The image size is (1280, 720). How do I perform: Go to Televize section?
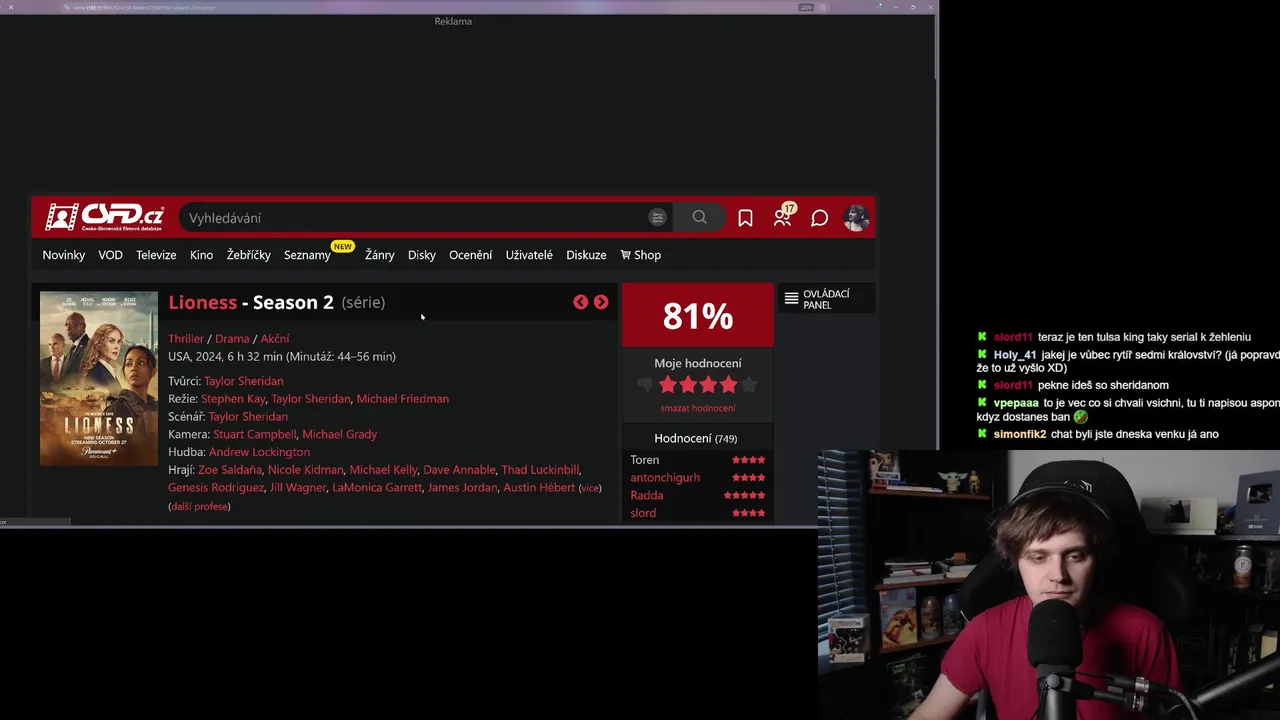point(156,255)
